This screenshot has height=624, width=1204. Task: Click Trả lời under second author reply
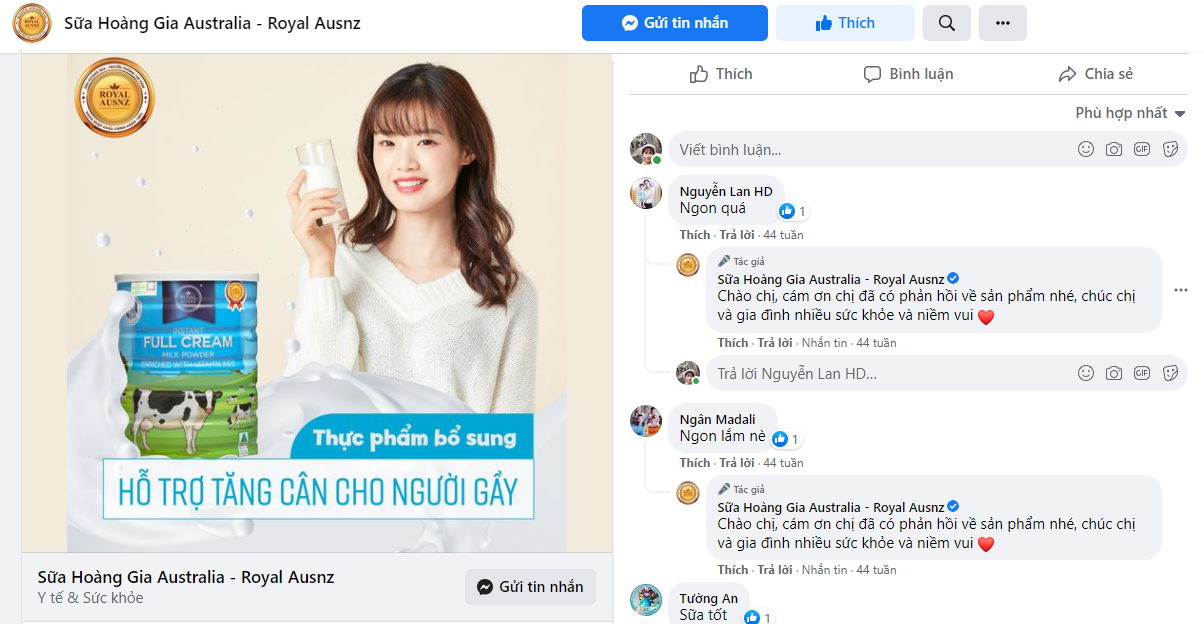click(775, 570)
